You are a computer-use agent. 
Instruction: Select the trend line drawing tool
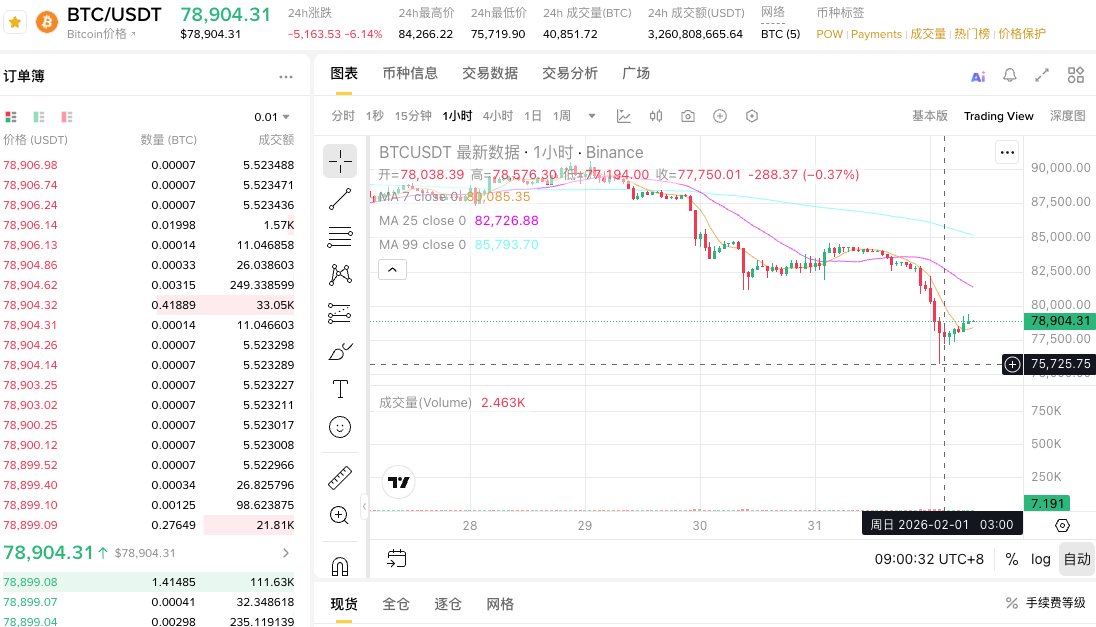tap(340, 199)
